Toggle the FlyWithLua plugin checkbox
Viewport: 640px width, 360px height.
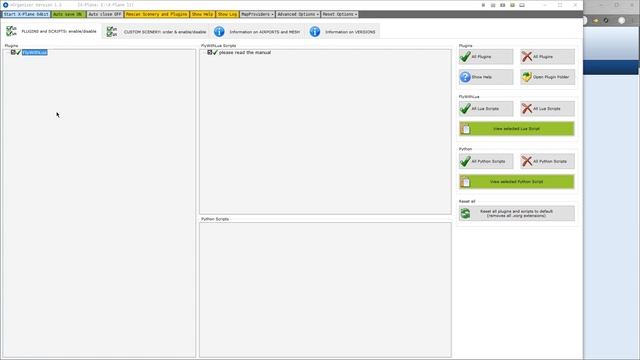pos(13,52)
